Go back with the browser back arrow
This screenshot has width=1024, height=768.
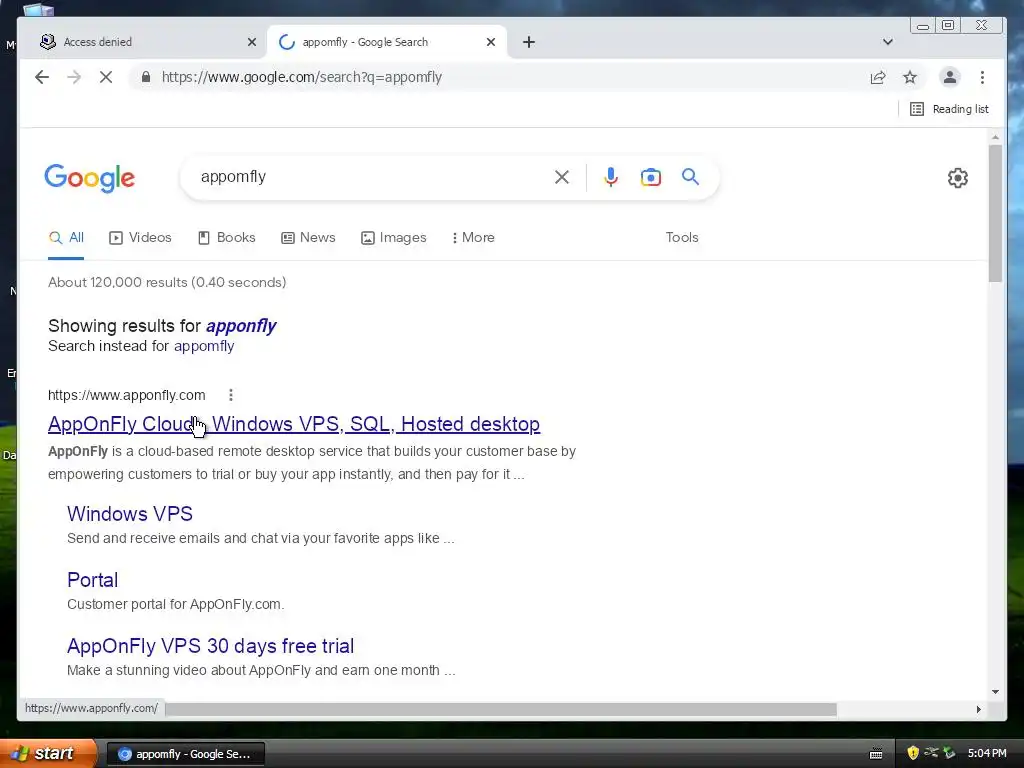[x=42, y=77]
